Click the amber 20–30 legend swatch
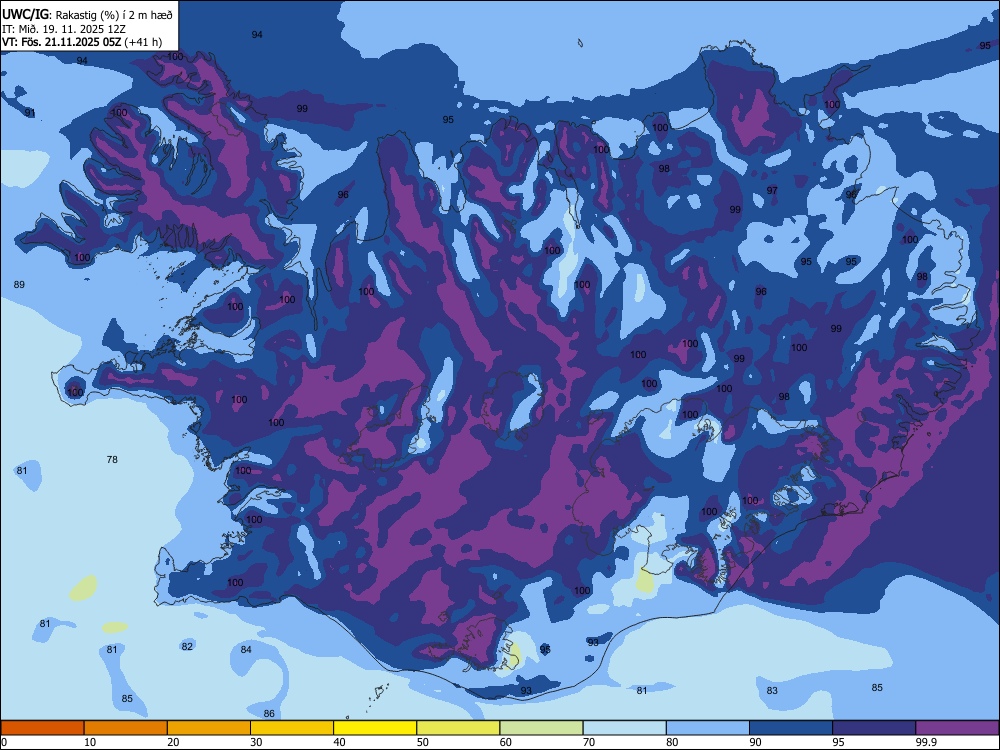The width and height of the screenshot is (1000, 750). pos(209,728)
